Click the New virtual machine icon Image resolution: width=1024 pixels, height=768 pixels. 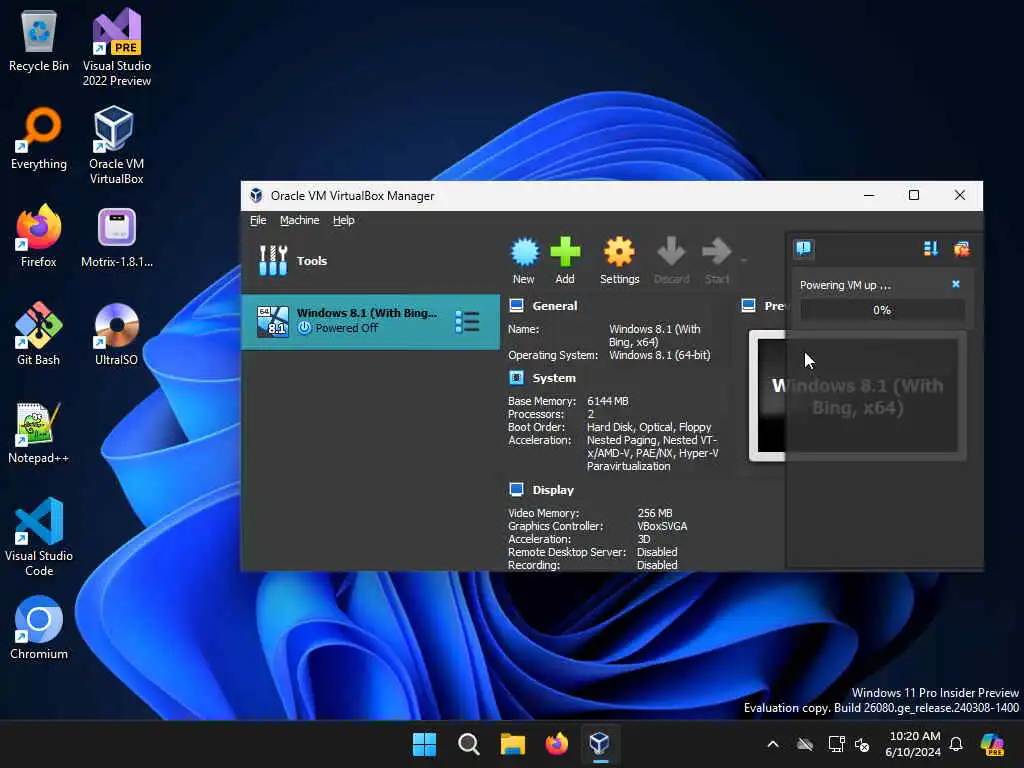point(524,261)
